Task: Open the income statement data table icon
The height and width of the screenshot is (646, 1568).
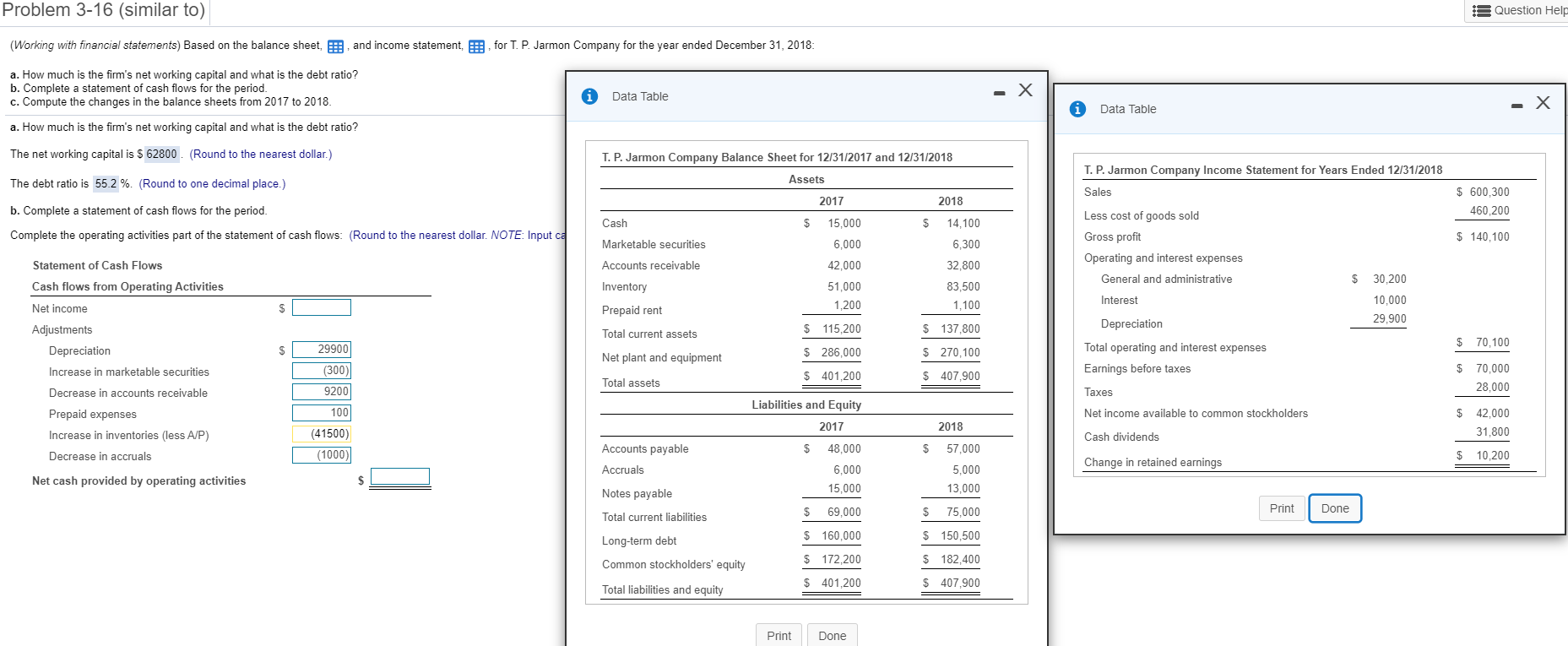Action: 476,46
